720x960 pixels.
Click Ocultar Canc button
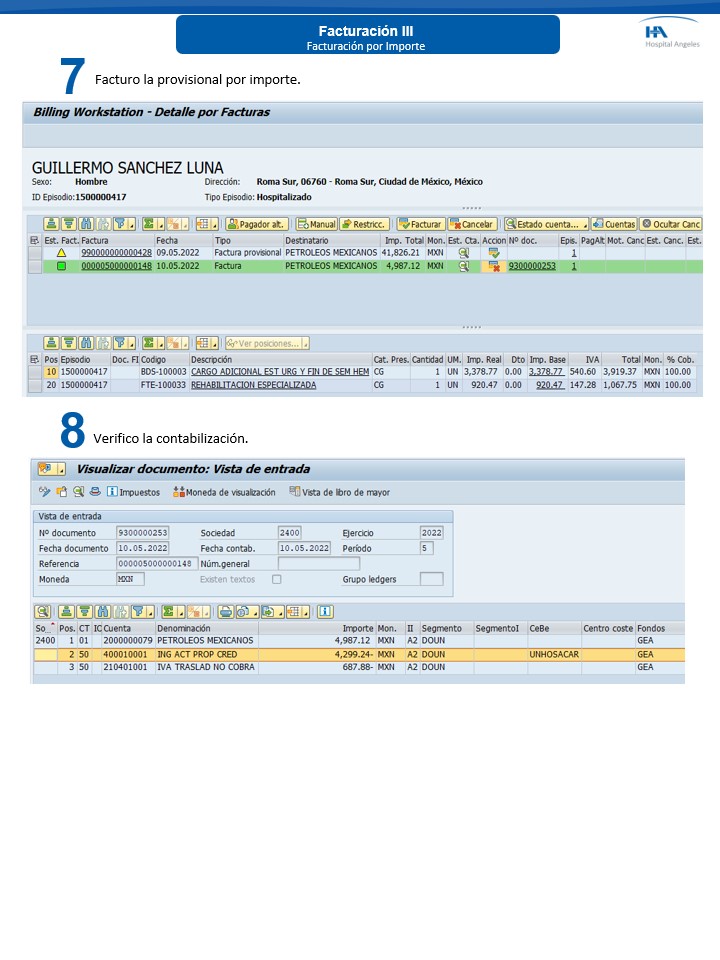671,224
